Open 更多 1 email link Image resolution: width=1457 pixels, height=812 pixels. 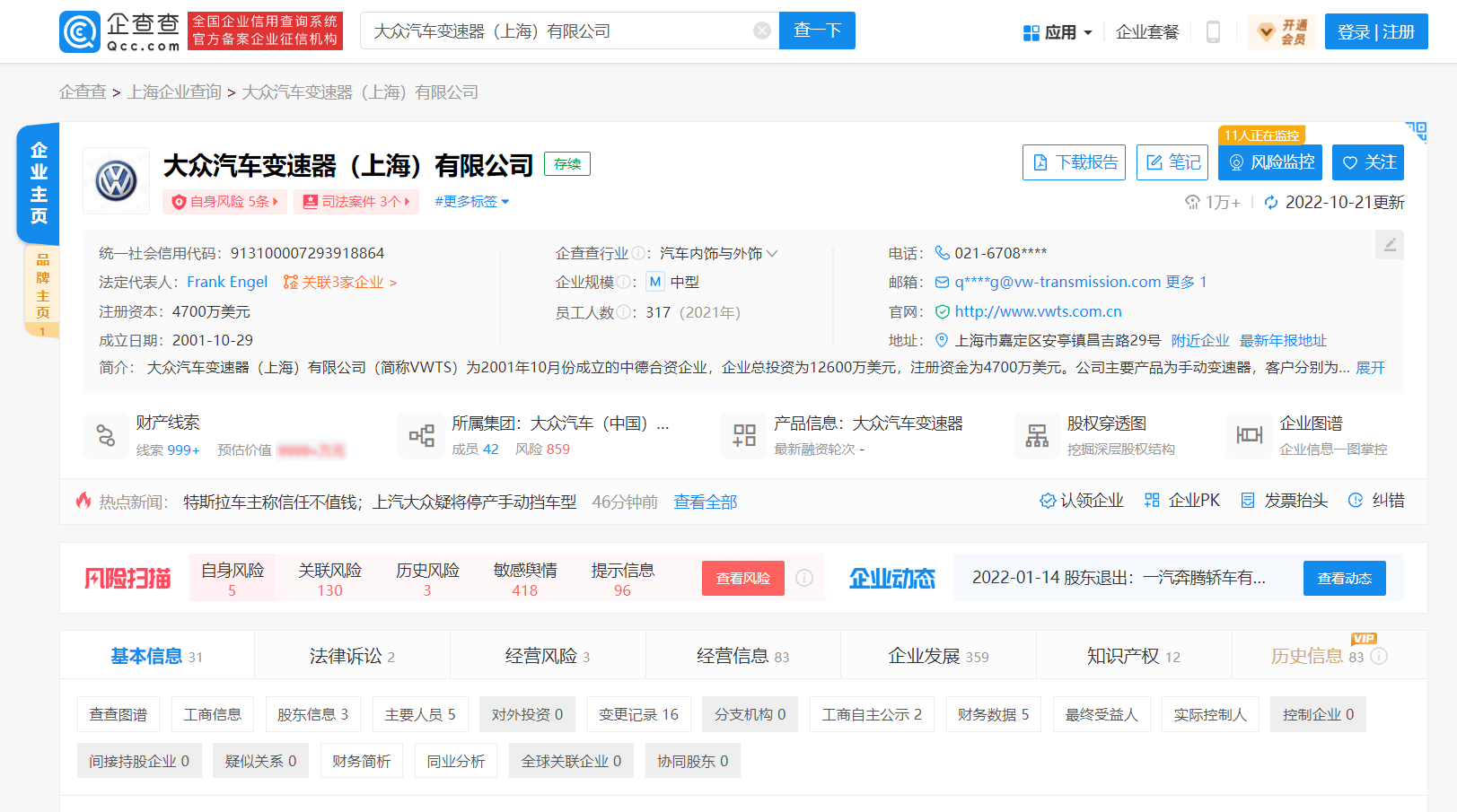[1186, 282]
